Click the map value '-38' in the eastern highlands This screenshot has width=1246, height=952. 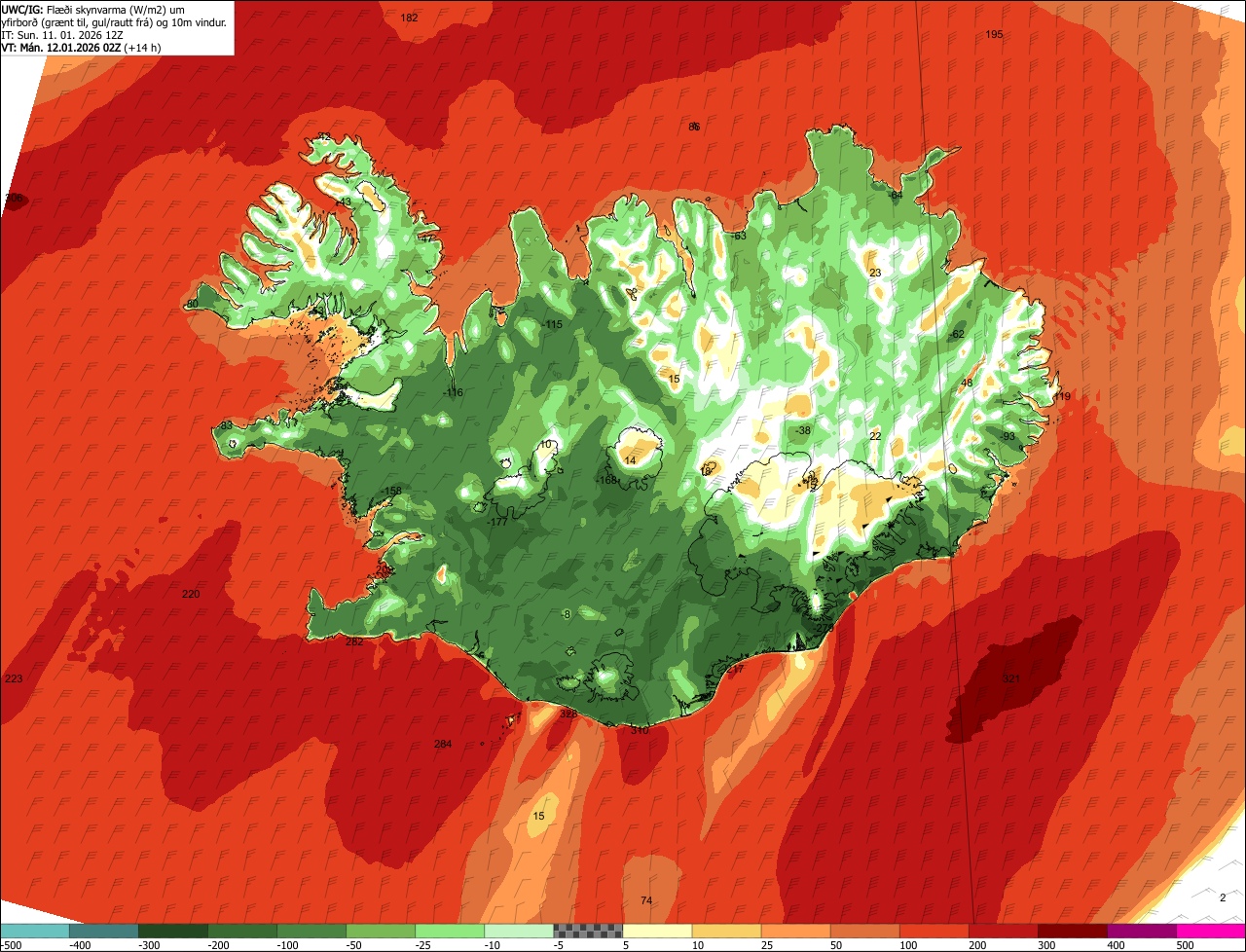point(802,430)
